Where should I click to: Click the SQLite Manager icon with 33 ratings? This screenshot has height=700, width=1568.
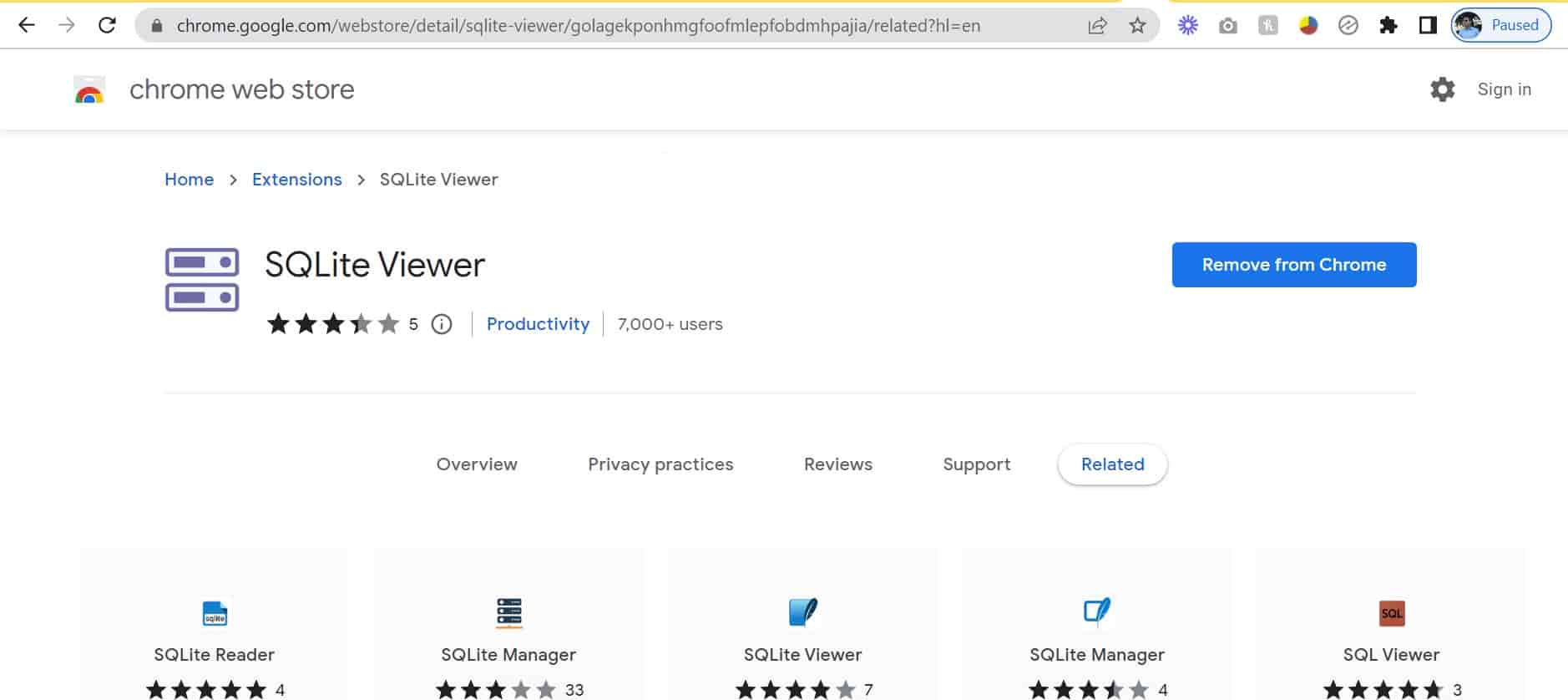pos(508,613)
